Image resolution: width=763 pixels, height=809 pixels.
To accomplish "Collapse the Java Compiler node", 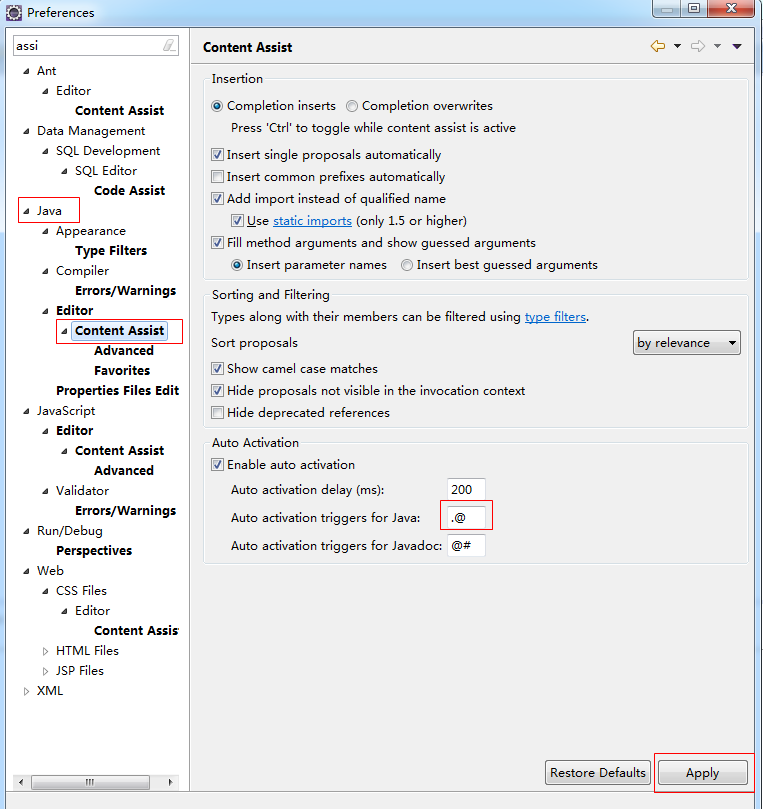I will coord(45,271).
